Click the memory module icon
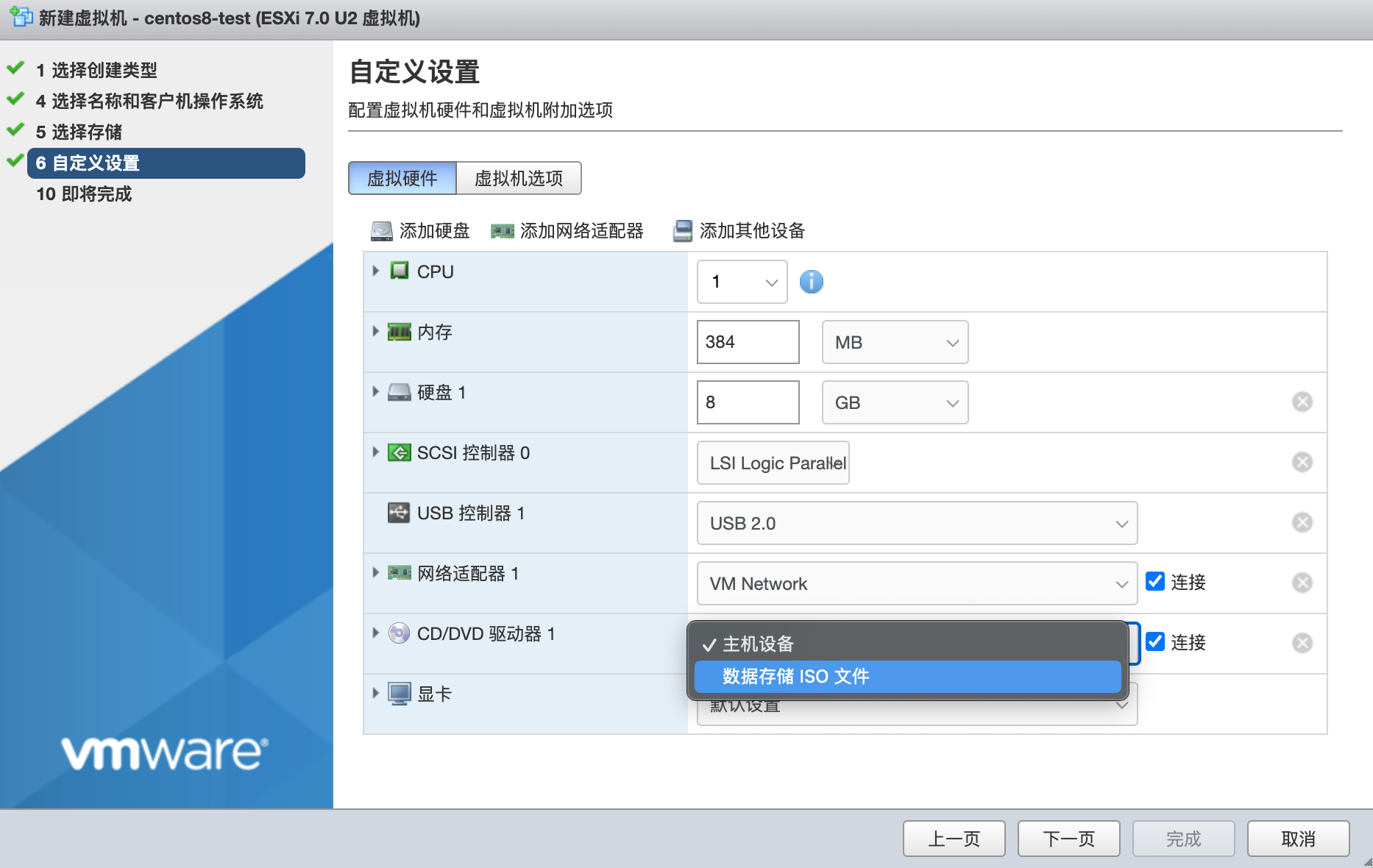The width and height of the screenshot is (1373, 868). (x=400, y=332)
